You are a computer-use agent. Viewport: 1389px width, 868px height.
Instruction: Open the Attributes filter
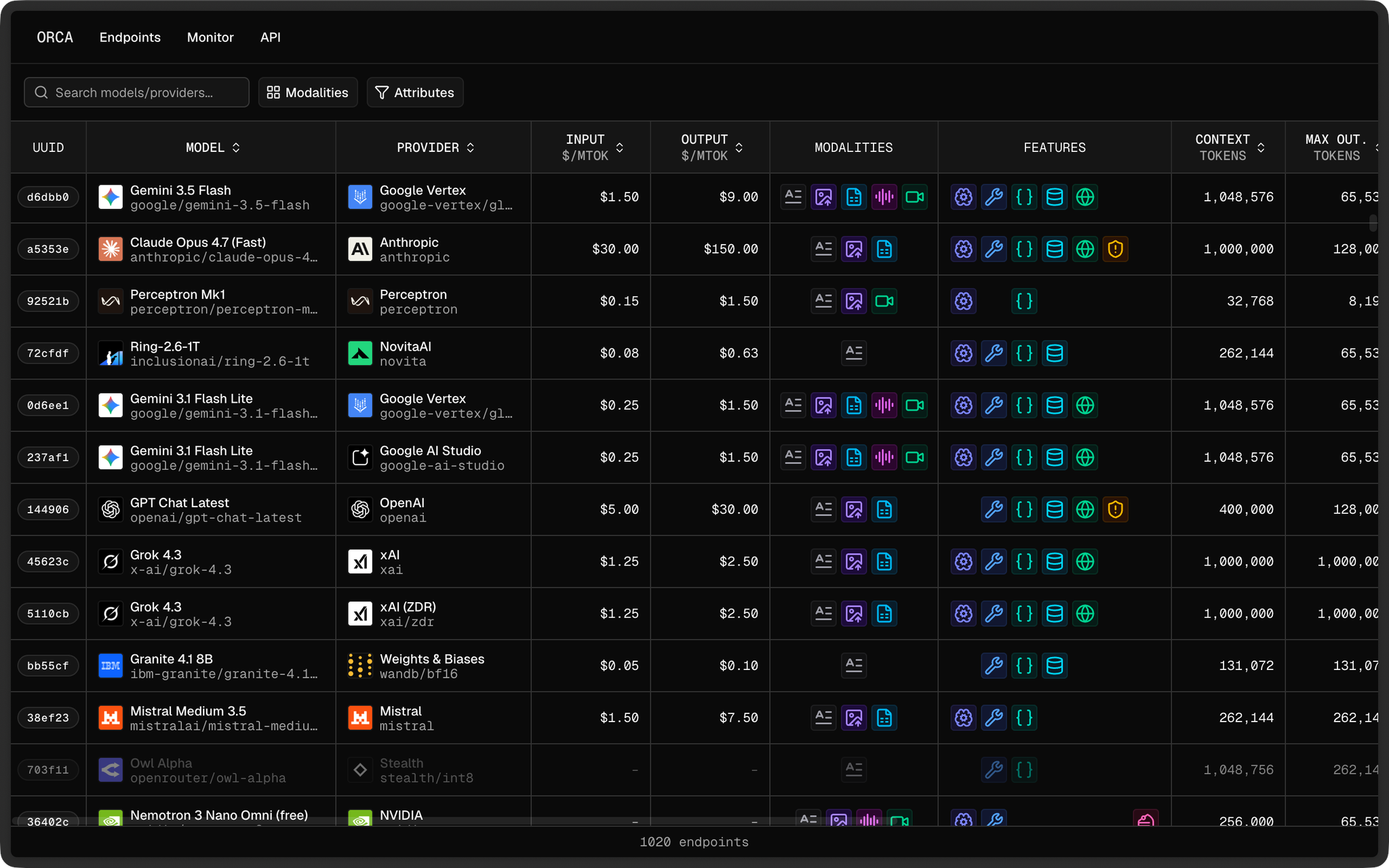point(415,92)
